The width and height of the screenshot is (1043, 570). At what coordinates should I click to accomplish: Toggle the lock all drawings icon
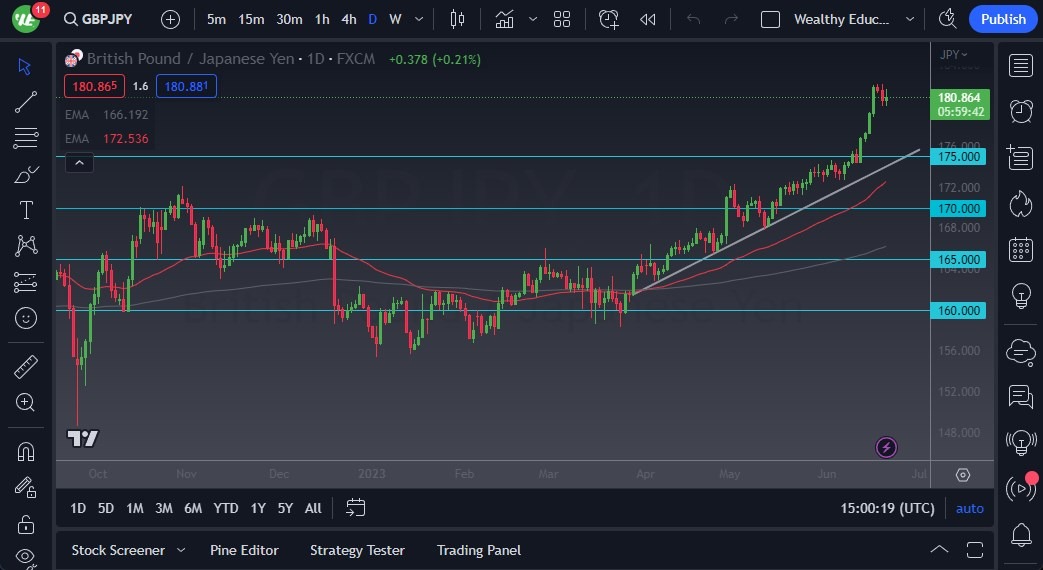click(x=26, y=524)
